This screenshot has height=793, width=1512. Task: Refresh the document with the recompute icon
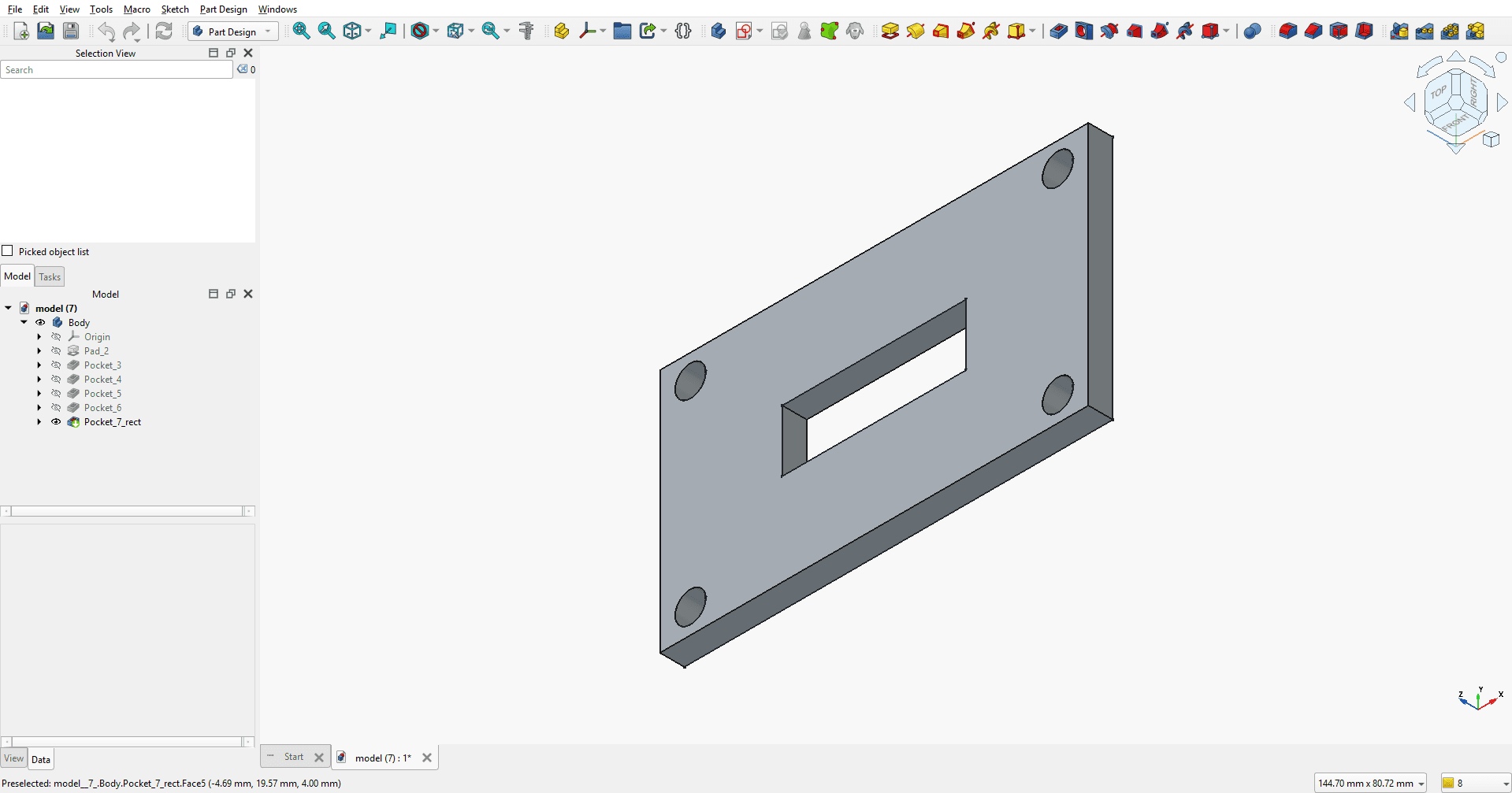164,31
